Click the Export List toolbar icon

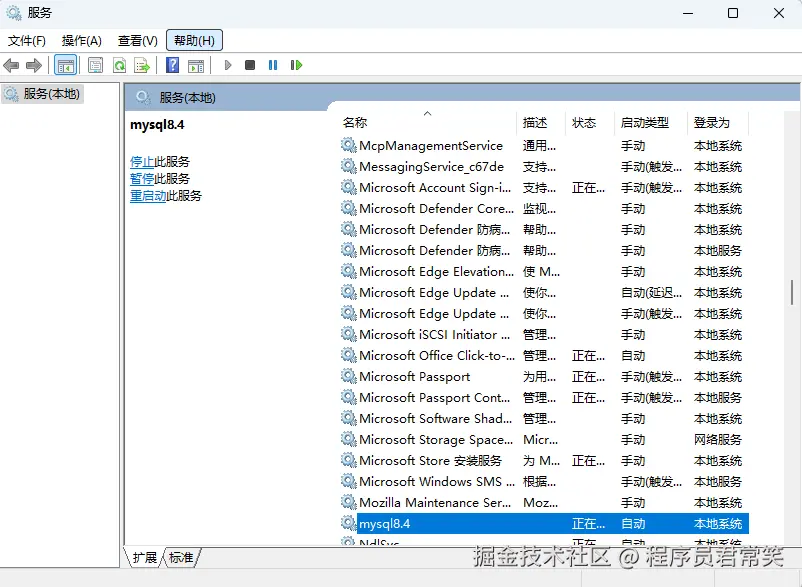(142, 65)
